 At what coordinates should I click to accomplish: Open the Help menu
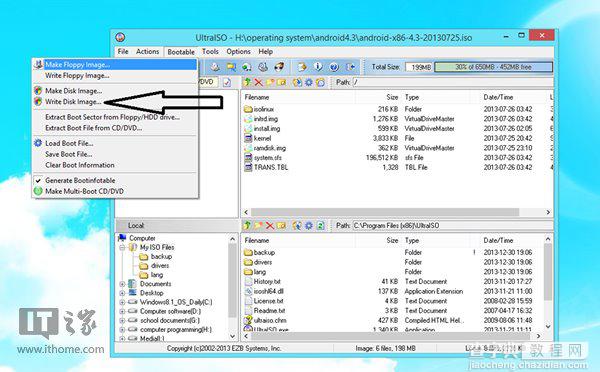pos(266,51)
